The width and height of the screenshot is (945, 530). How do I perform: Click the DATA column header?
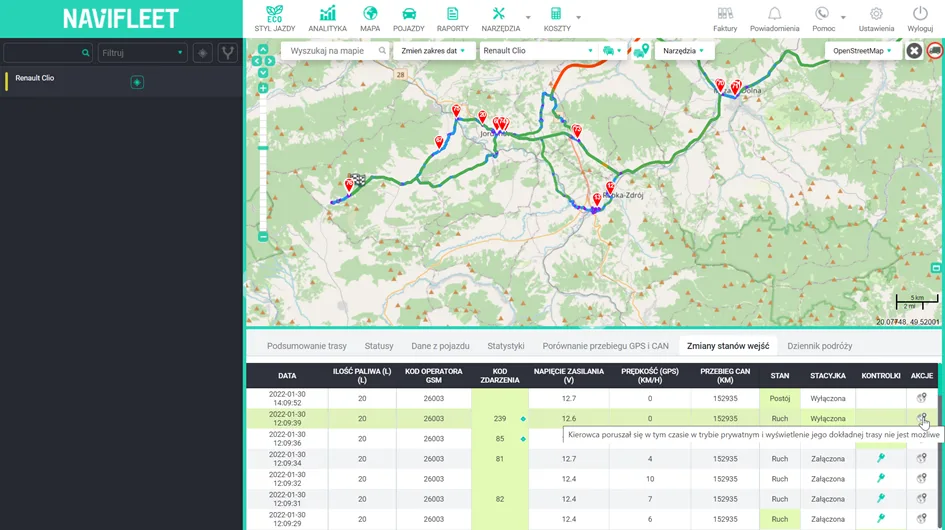click(287, 376)
